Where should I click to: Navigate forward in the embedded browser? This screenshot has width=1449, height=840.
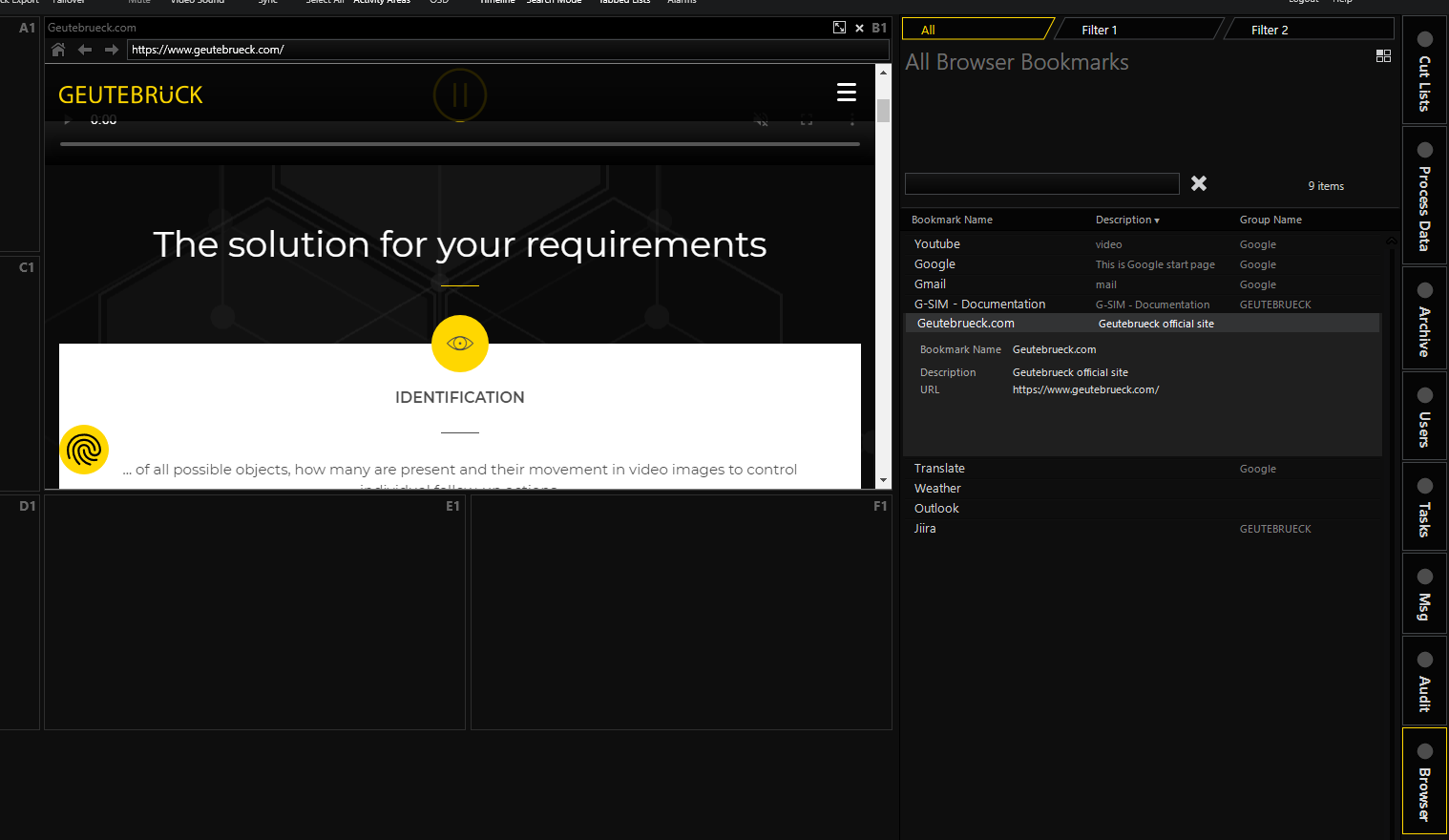point(112,50)
